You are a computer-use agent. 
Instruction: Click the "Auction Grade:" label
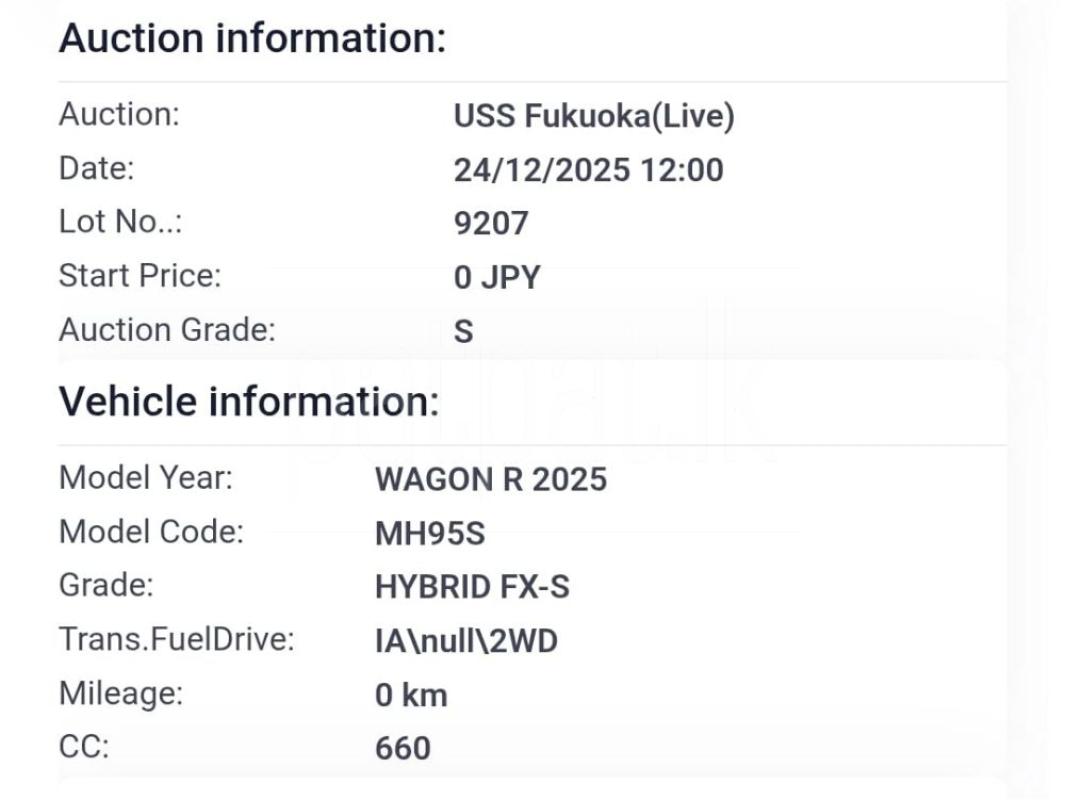pyautogui.click(x=167, y=329)
